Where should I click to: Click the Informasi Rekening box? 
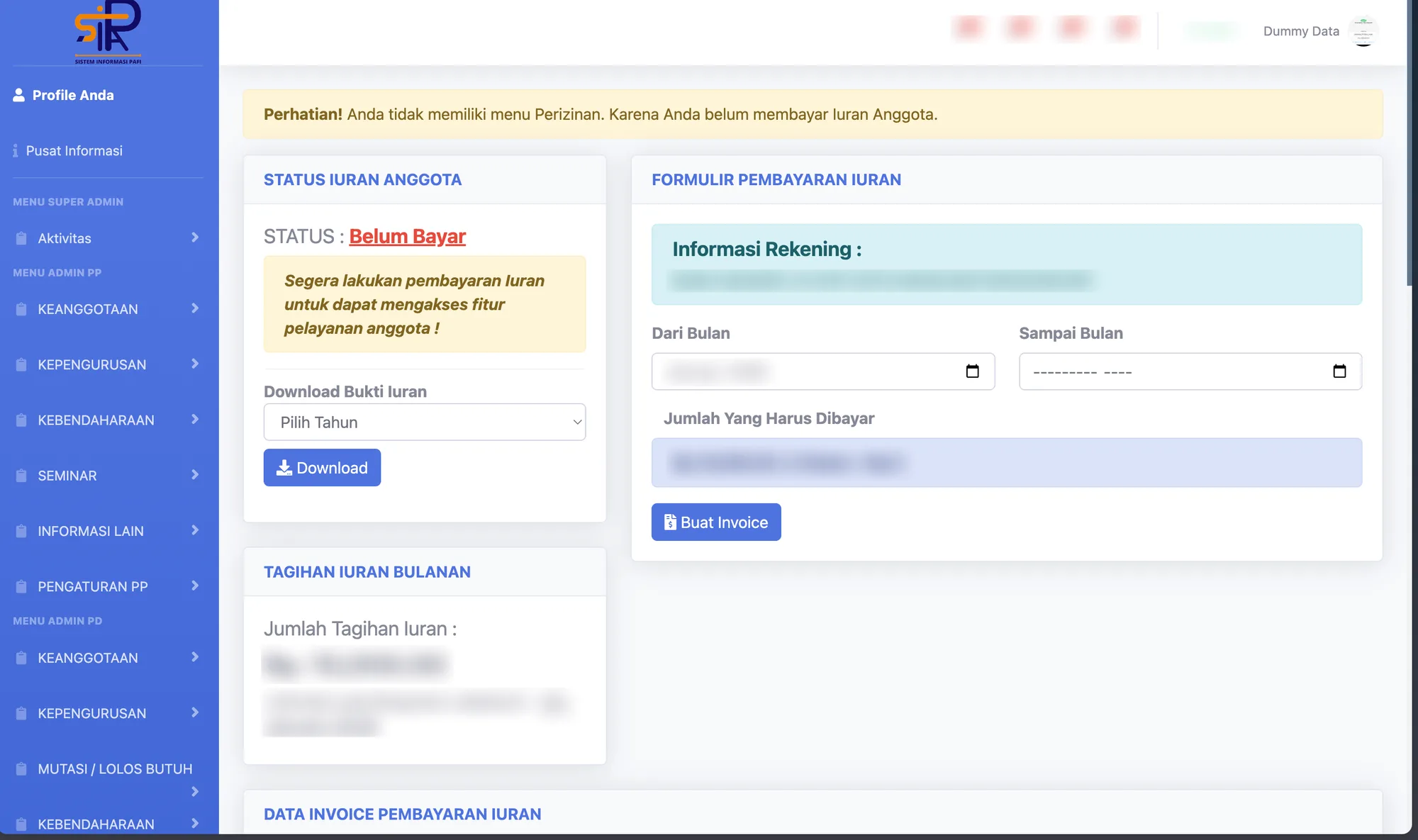click(1007, 264)
